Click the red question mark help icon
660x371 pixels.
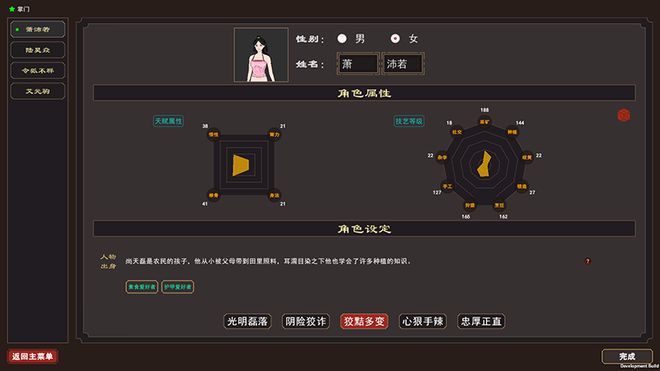point(588,261)
